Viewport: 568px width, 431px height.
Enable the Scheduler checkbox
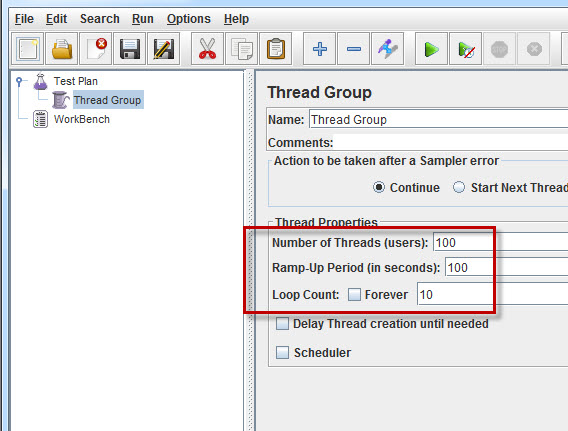pos(282,352)
